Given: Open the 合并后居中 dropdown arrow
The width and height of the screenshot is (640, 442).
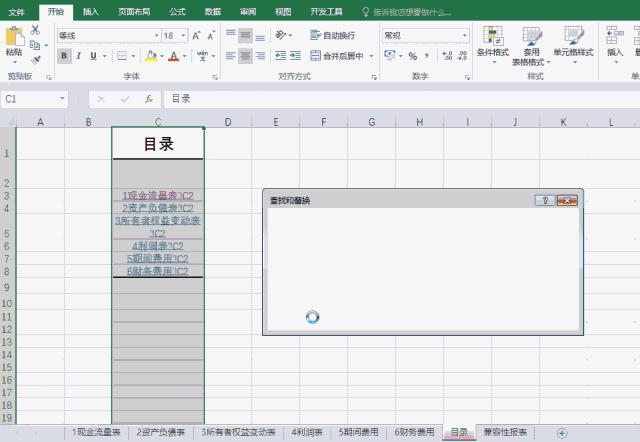Looking at the screenshot, I should click(371, 56).
